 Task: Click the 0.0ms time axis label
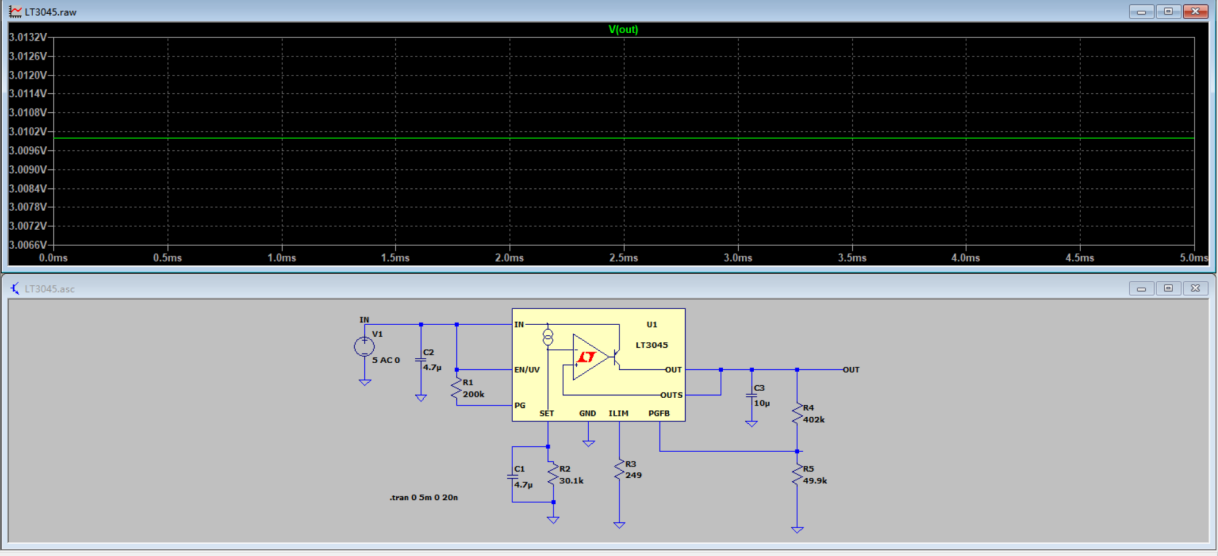[x=53, y=258]
